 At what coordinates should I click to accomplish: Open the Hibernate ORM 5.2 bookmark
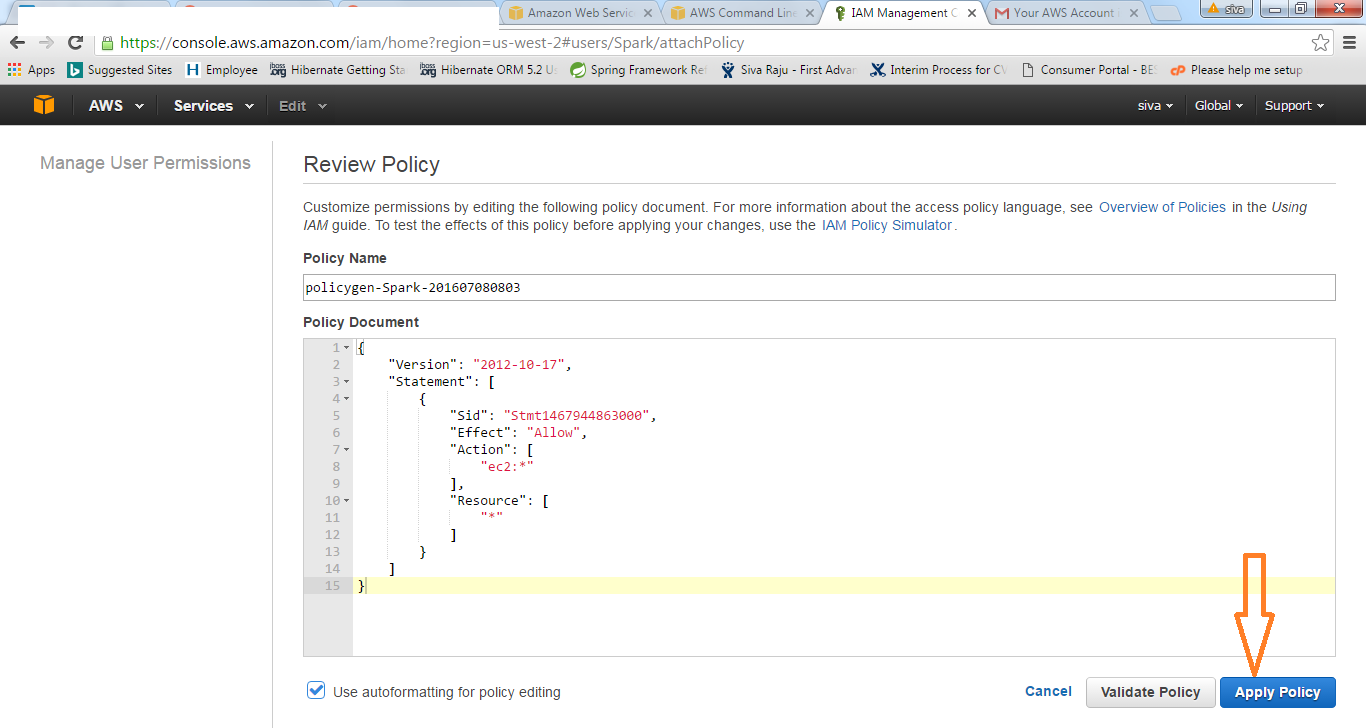489,70
